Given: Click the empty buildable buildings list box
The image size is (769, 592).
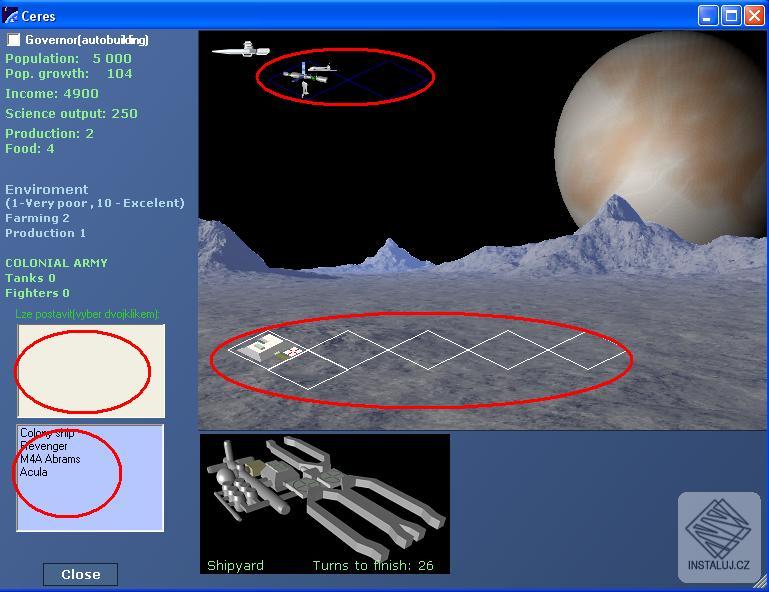Looking at the screenshot, I should (91, 371).
